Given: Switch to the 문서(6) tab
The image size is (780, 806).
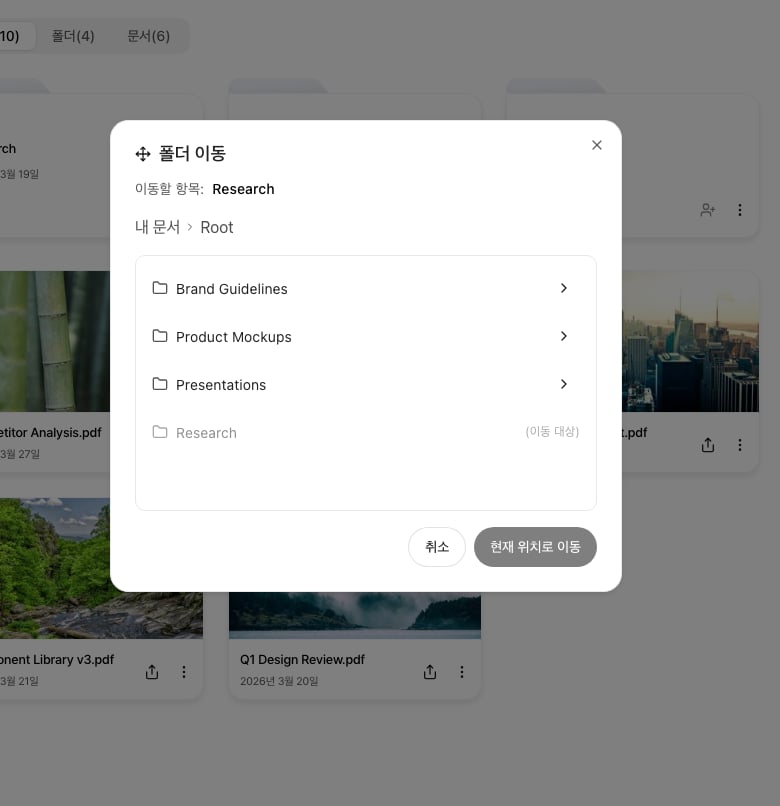Looking at the screenshot, I should pos(148,36).
